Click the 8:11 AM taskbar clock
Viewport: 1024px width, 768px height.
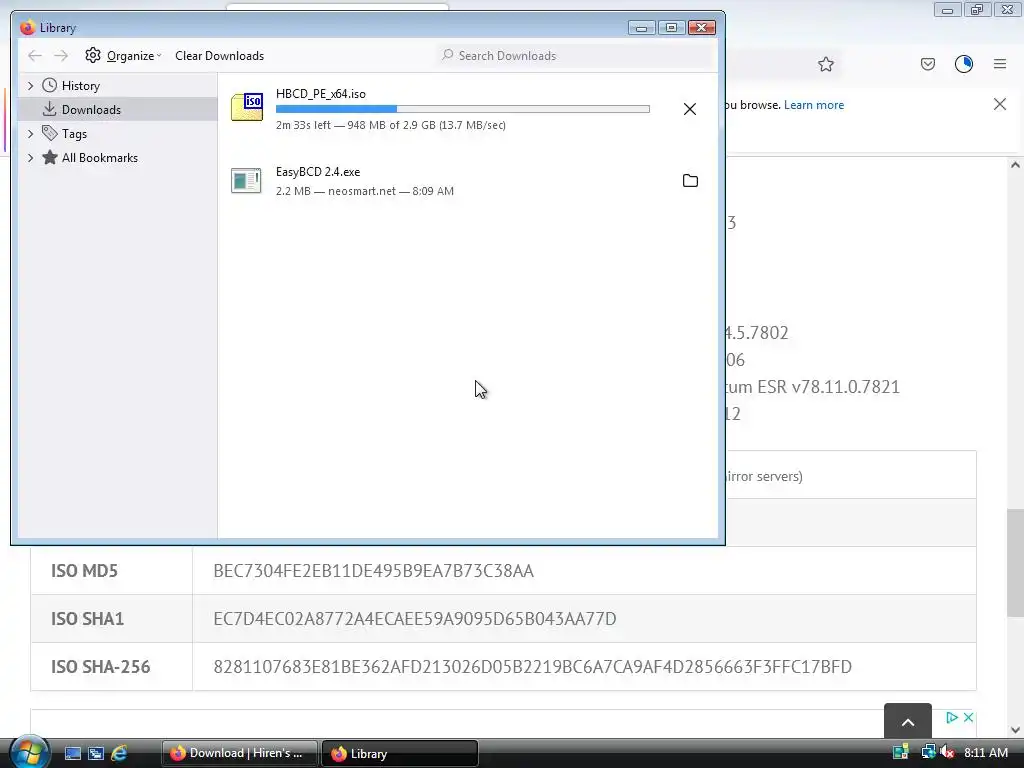pyautogui.click(x=985, y=752)
